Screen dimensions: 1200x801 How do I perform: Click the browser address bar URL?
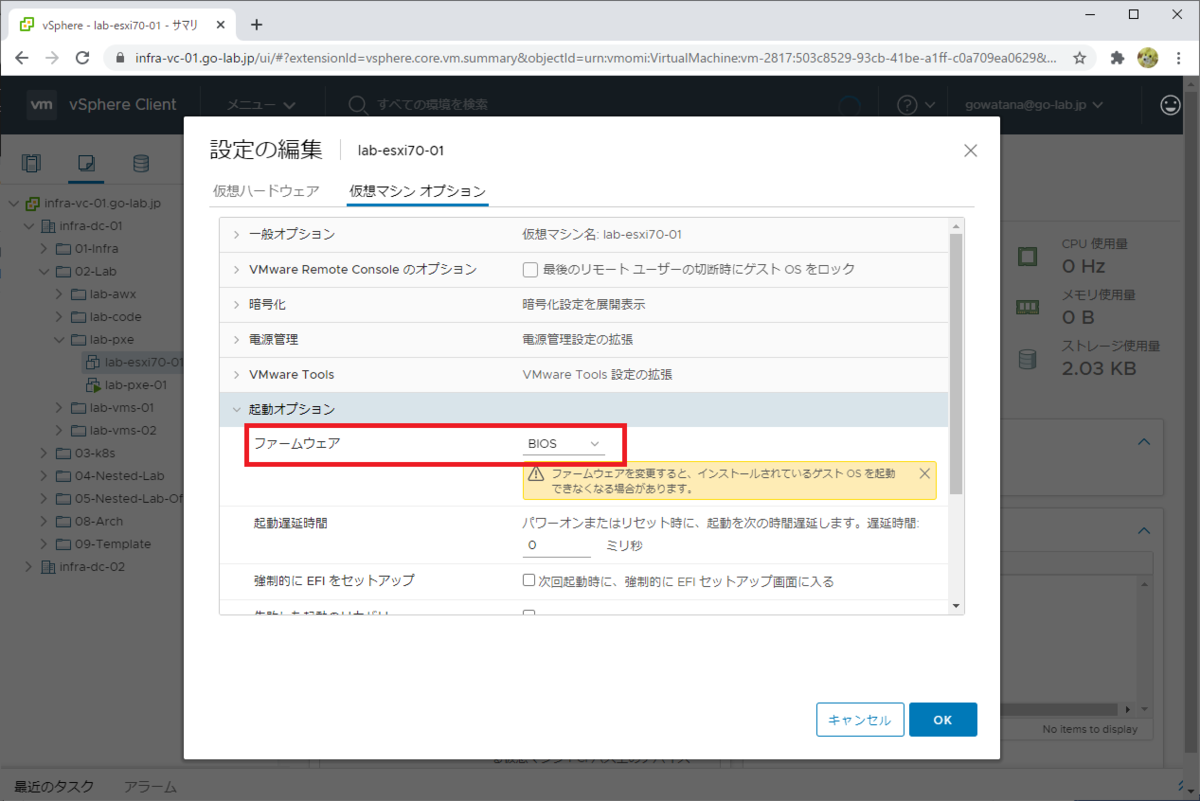595,58
